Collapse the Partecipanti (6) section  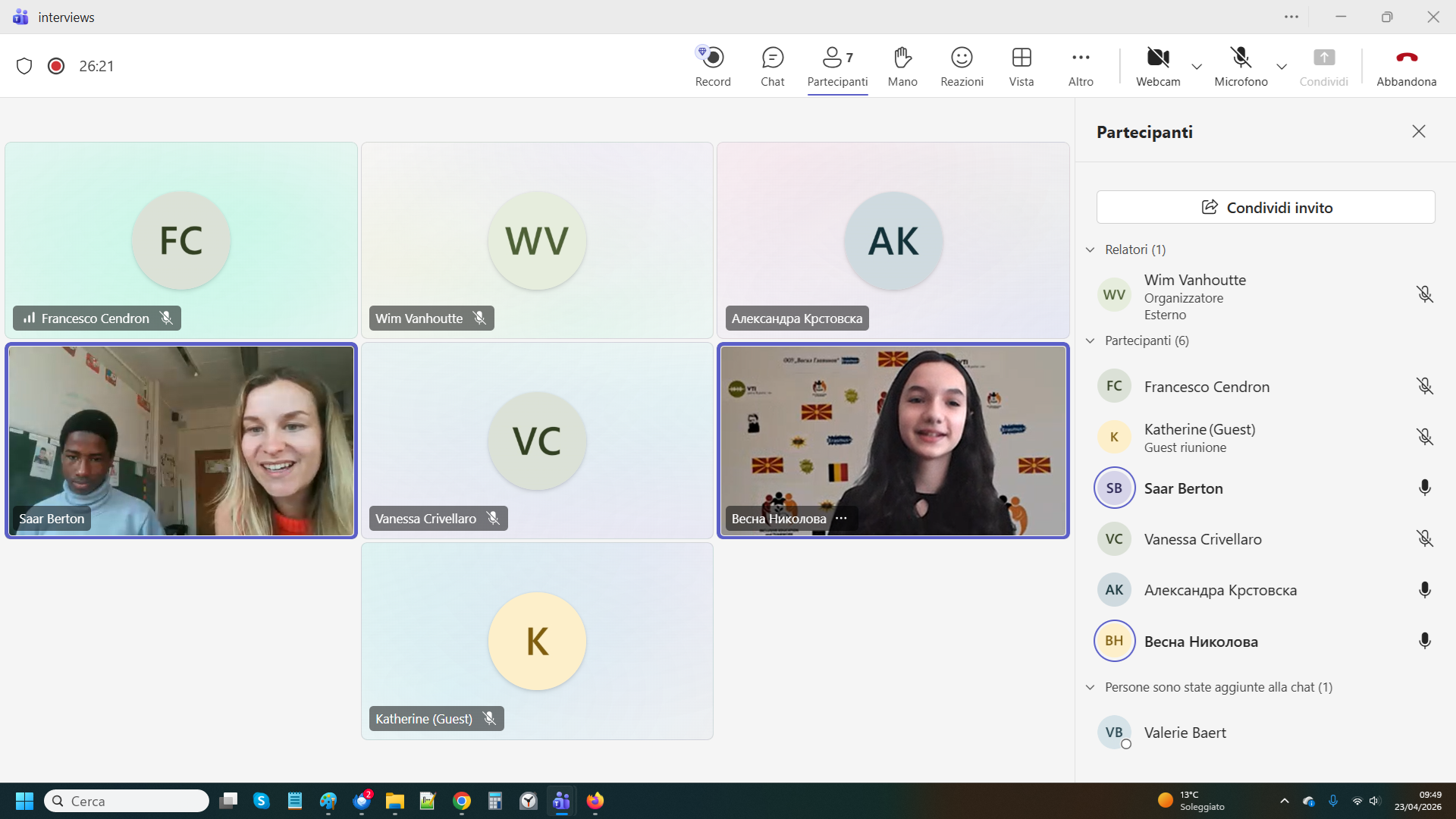(x=1090, y=340)
